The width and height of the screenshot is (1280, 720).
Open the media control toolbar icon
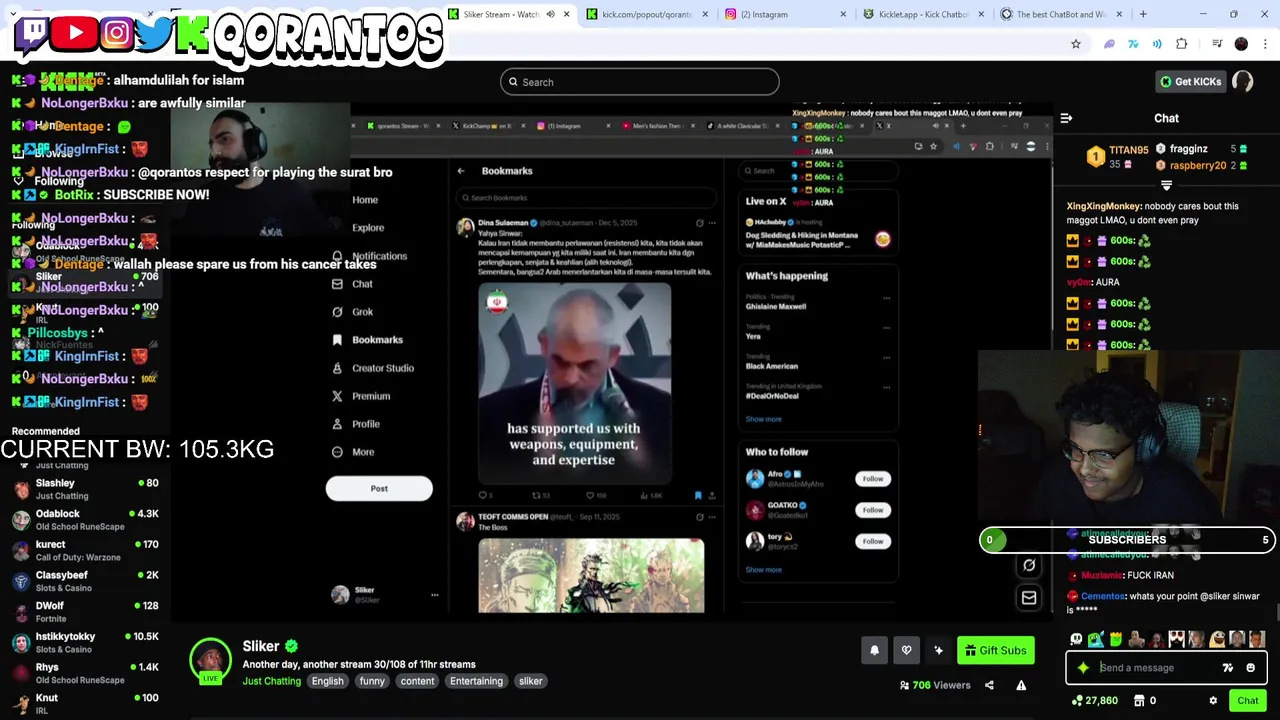point(1217,44)
